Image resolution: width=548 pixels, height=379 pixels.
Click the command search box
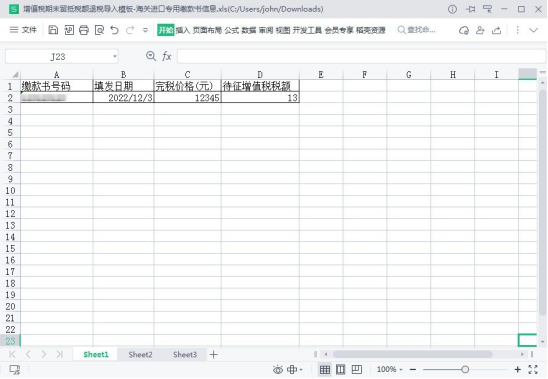417,30
